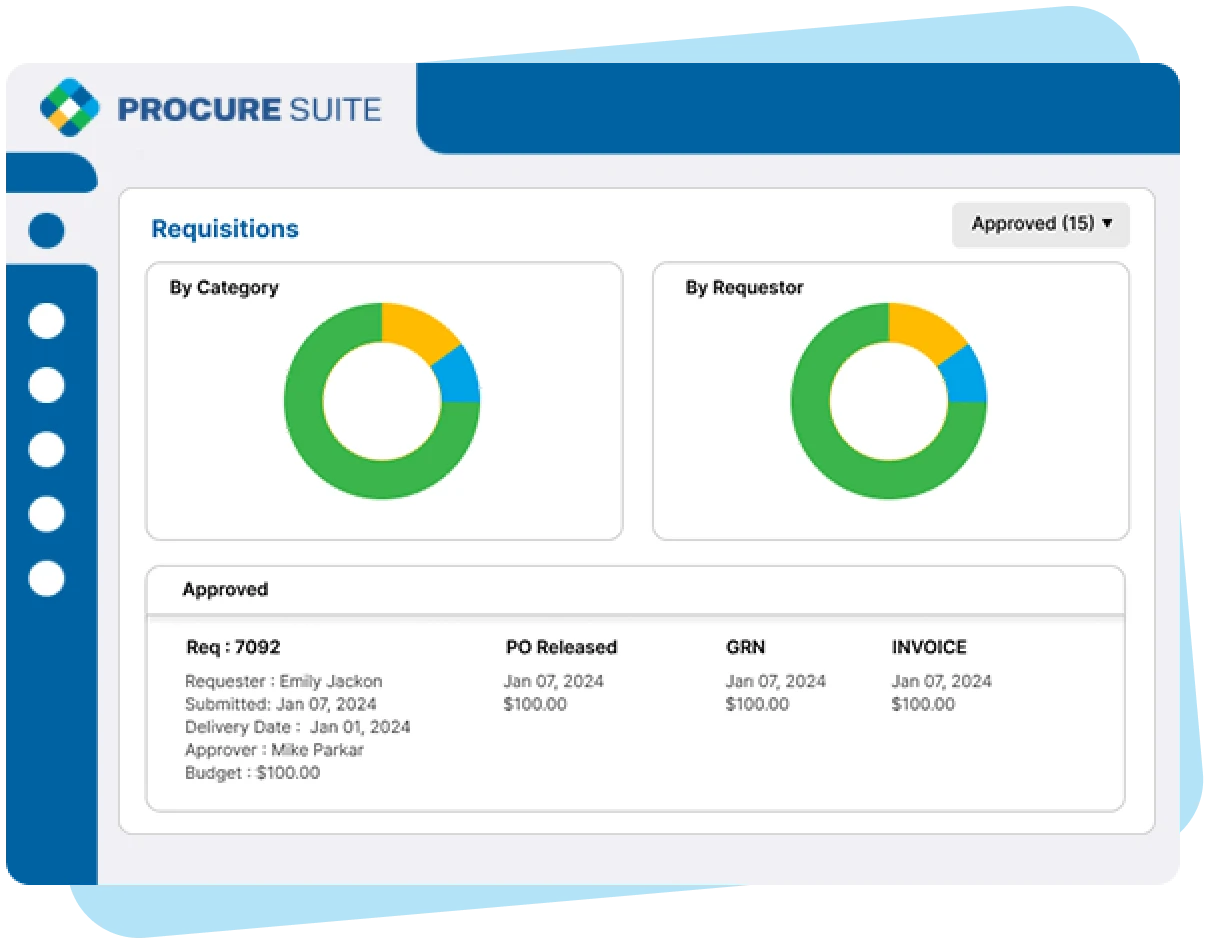Image resolution: width=1210 pixels, height=944 pixels.
Task: Click green segment of By Category donut
Action: (330, 450)
